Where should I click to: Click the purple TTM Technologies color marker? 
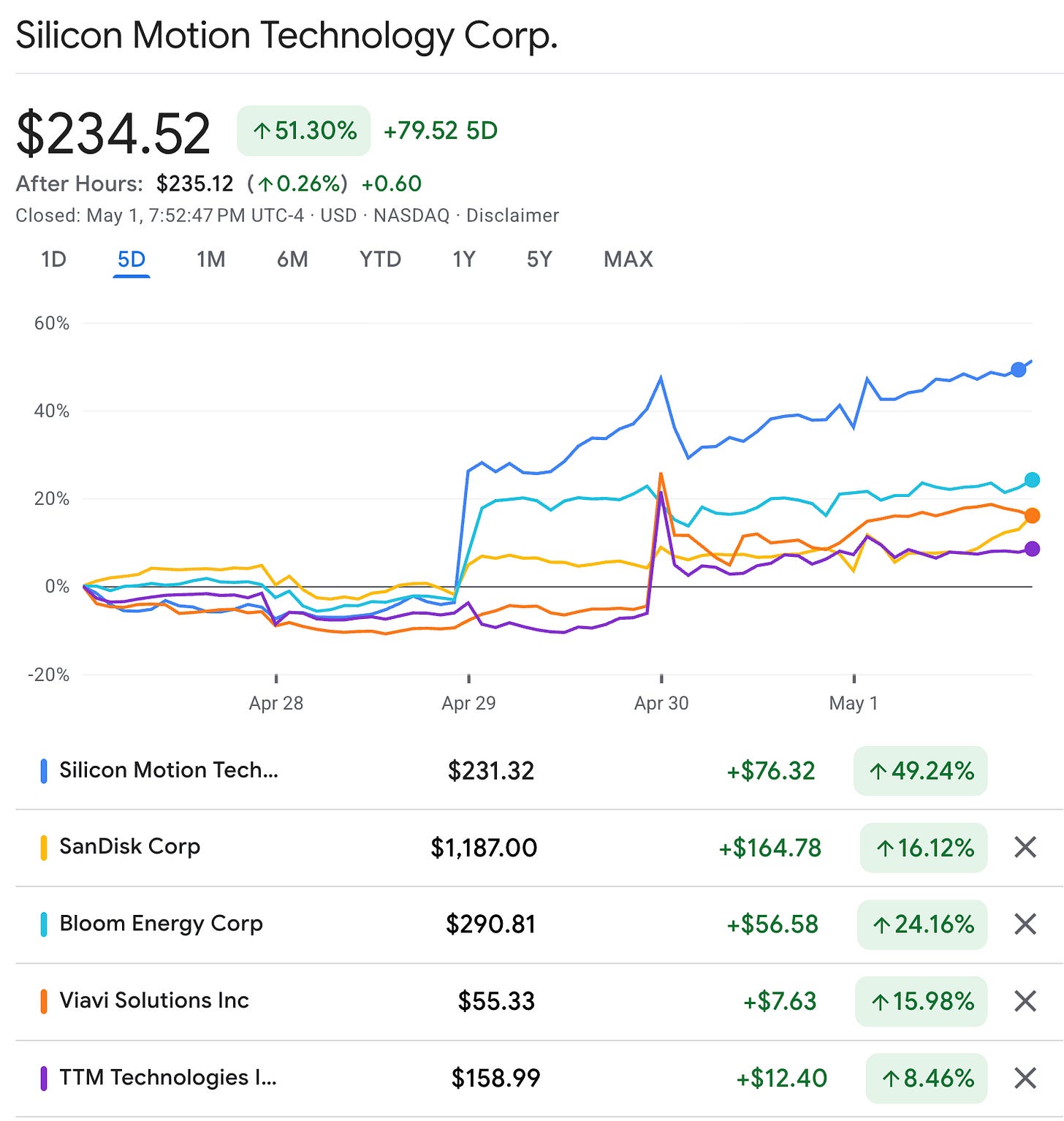[44, 1078]
